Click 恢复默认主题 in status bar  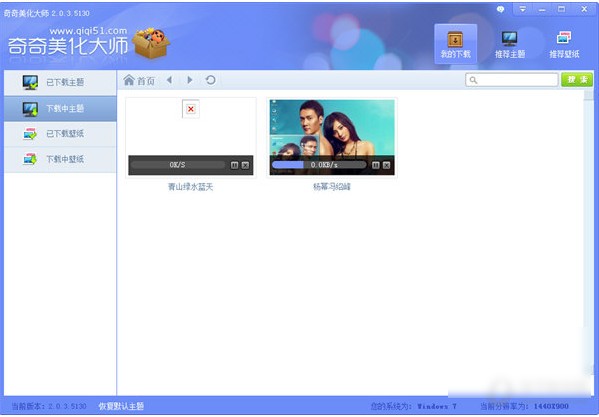tap(121, 406)
